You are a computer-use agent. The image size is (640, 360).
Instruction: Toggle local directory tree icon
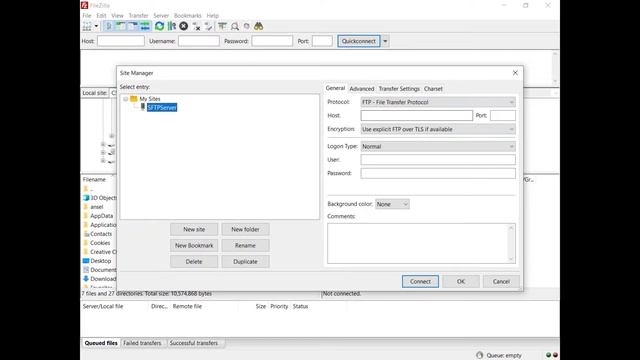(120, 26)
